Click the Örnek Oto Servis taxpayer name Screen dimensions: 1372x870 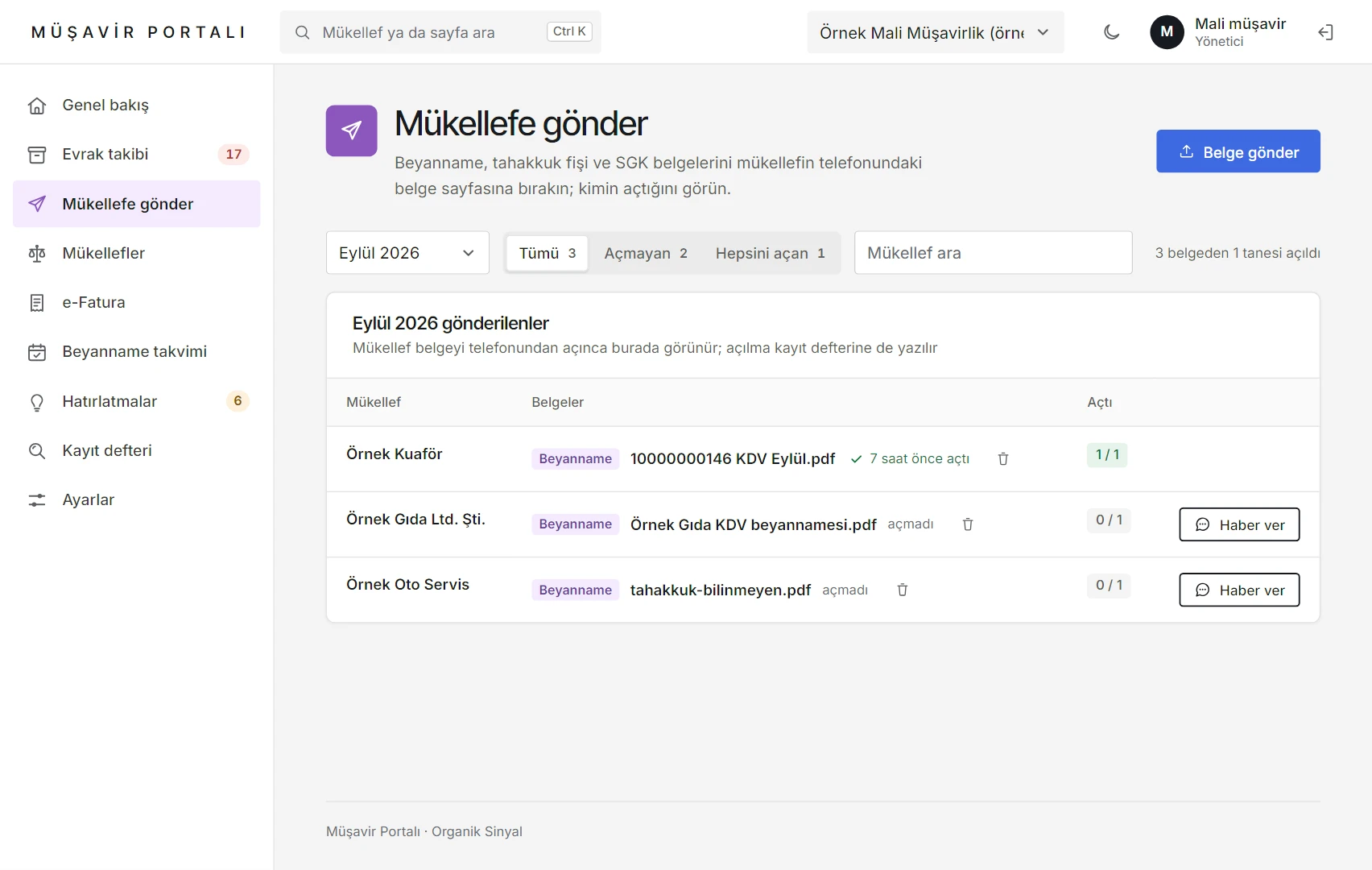[x=407, y=585]
